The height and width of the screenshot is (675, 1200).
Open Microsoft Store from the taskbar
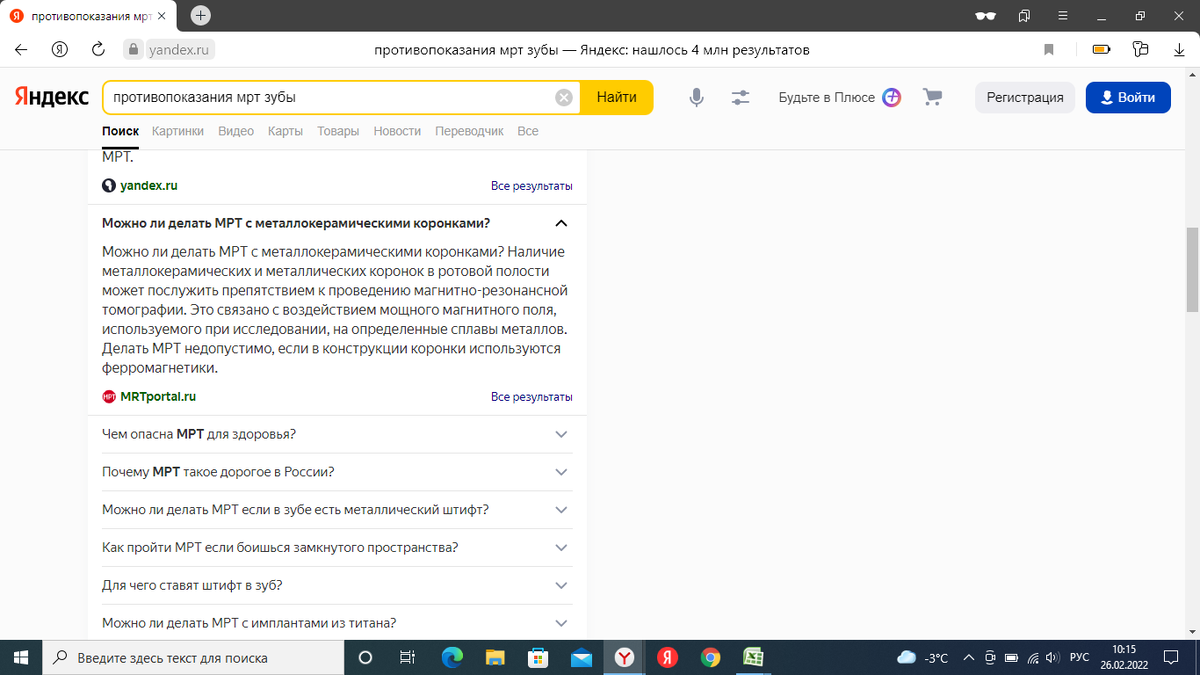[x=538, y=657]
